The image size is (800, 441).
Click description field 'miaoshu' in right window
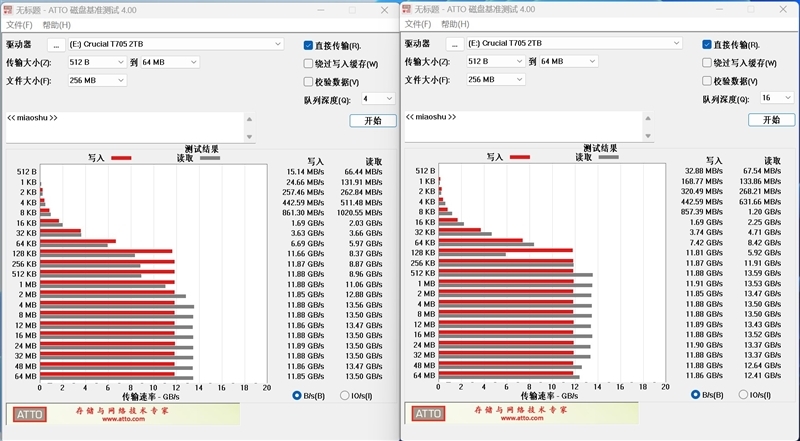pos(523,127)
